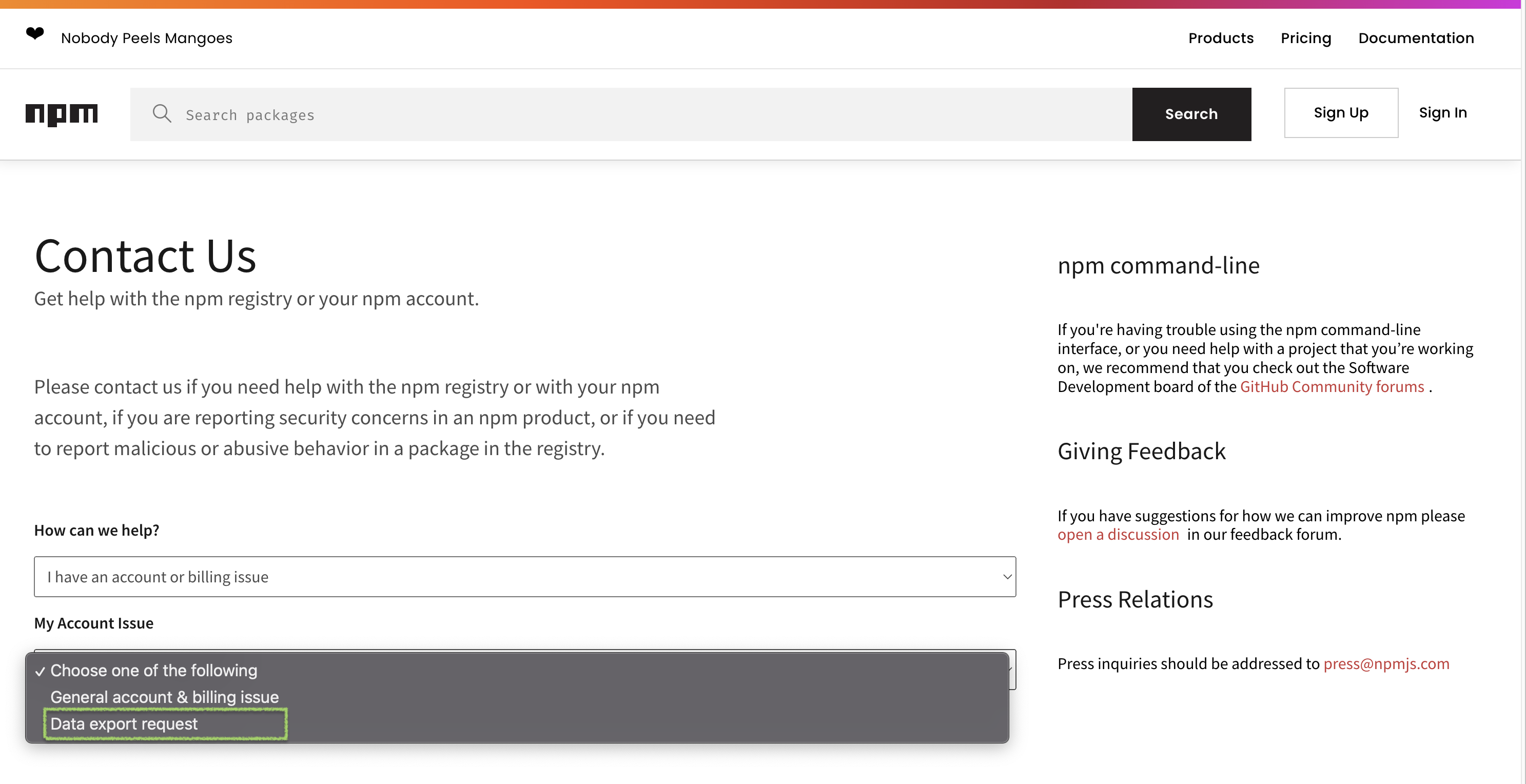
Task: Click the npm logo
Action: coord(62,114)
